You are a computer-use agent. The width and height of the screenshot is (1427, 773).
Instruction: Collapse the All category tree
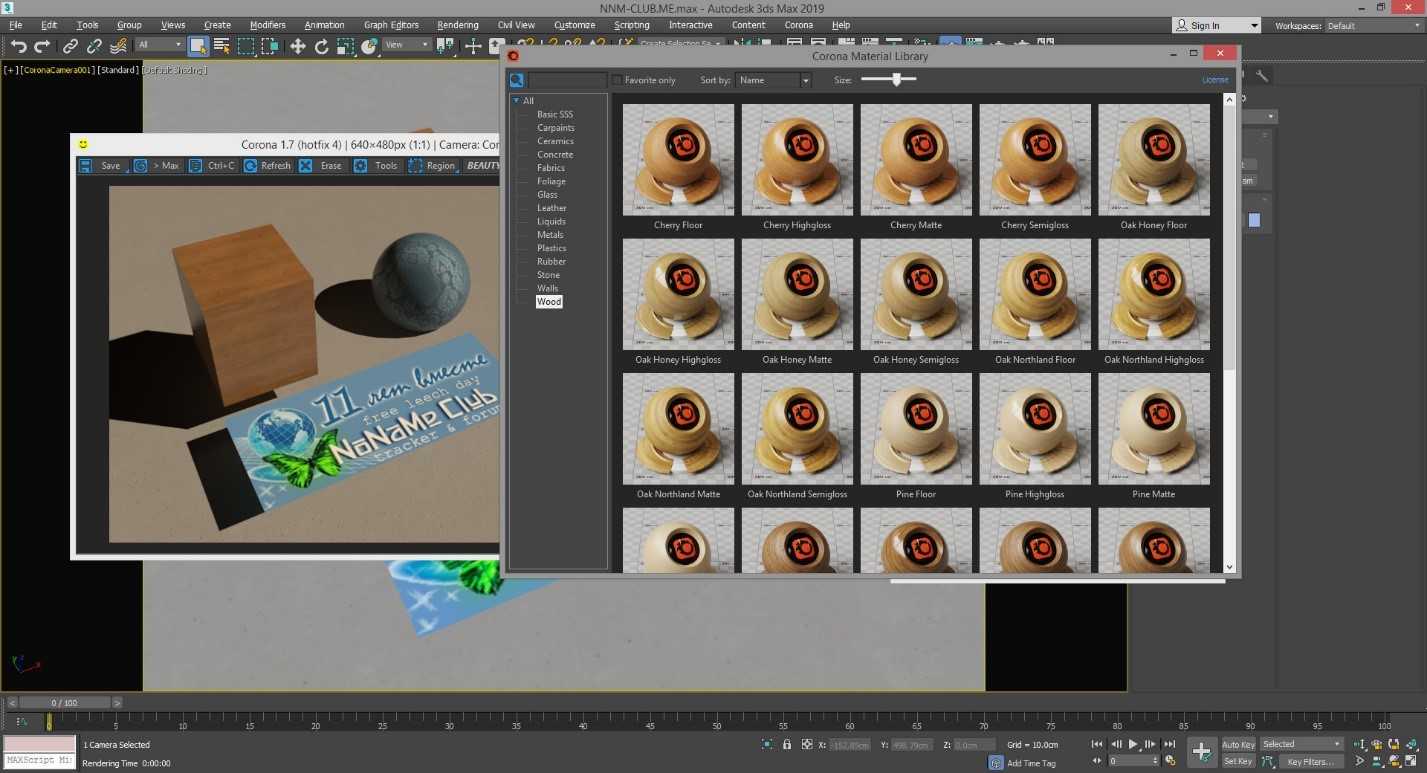pyautogui.click(x=516, y=101)
